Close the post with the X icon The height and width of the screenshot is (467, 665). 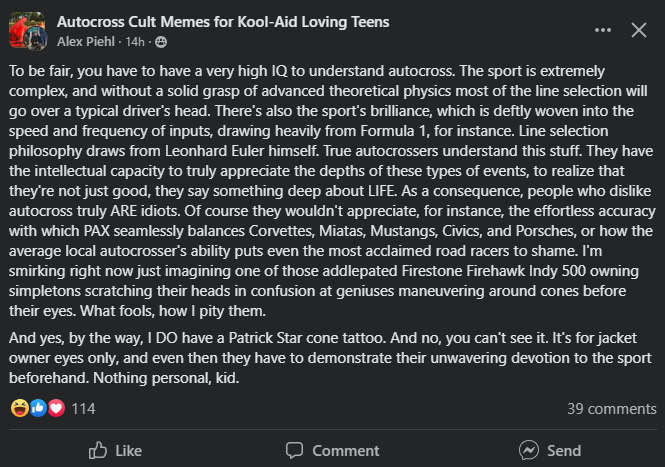tap(639, 30)
